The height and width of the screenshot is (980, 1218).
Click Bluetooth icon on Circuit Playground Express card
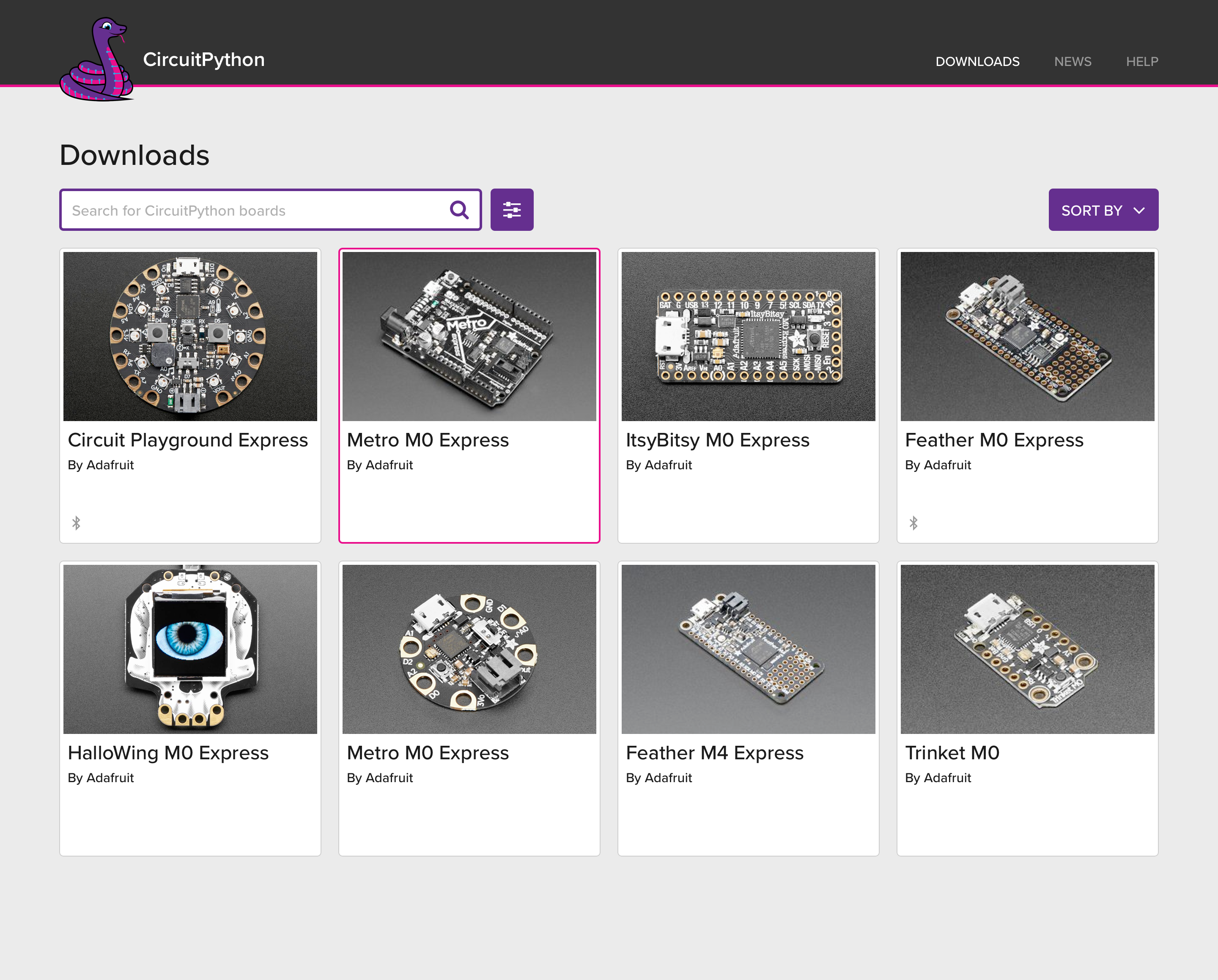[x=76, y=523]
